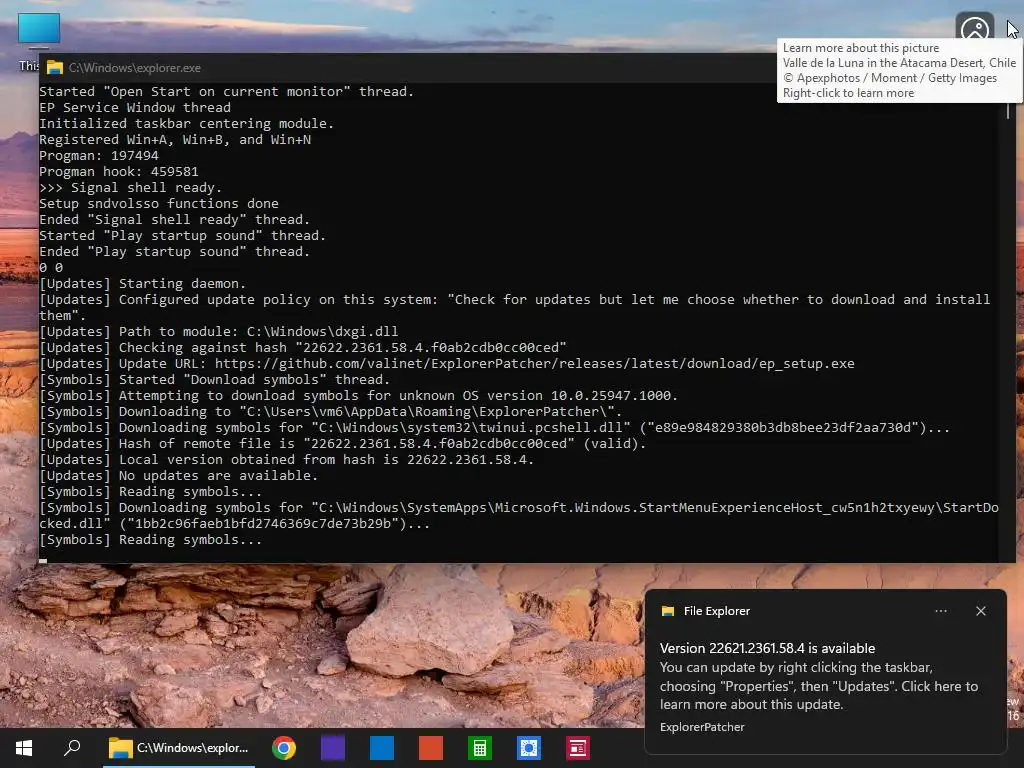Image resolution: width=1024 pixels, height=768 pixels.
Task: Click the console title 'C:\Windows\explorer.exe'
Action: point(135,68)
